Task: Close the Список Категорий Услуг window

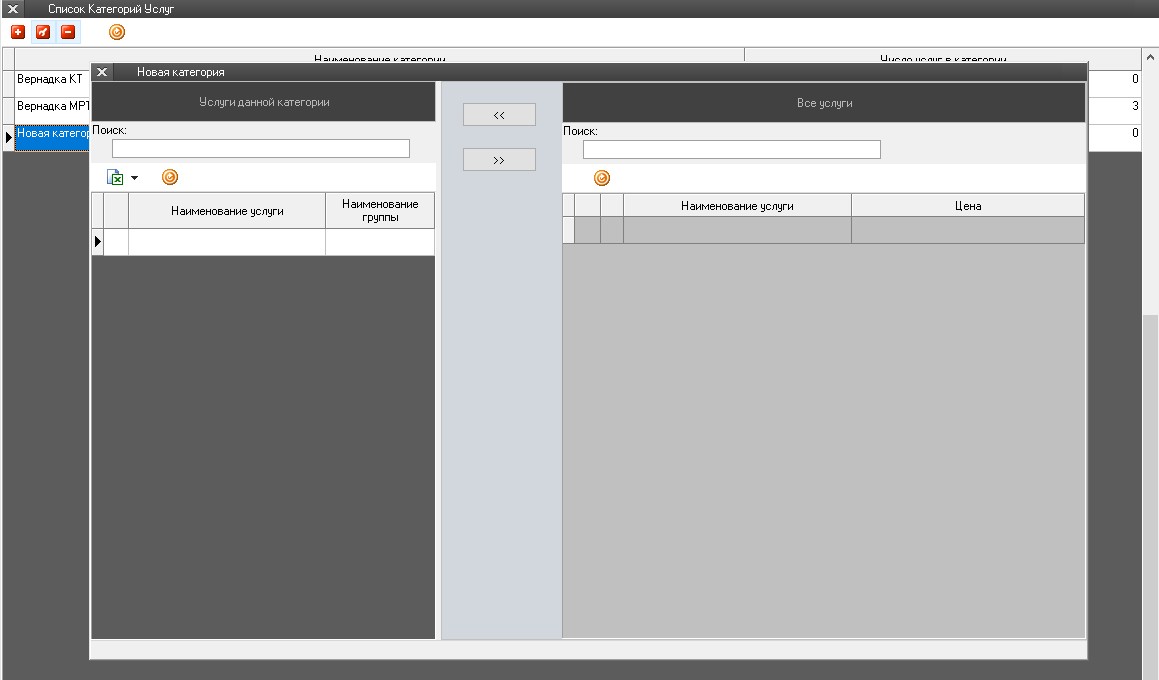Action: tap(13, 8)
